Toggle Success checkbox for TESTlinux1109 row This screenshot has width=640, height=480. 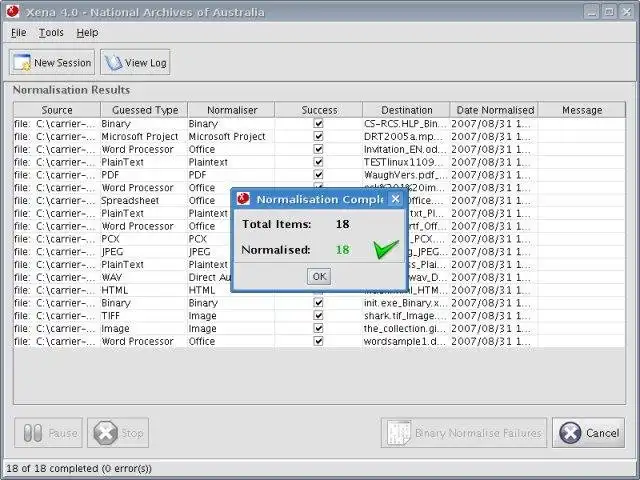(x=318, y=162)
